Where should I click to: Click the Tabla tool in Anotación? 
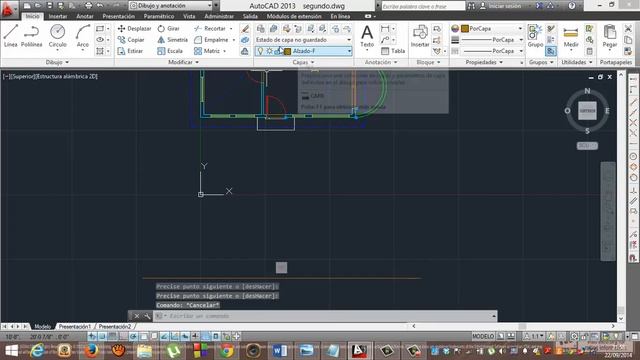[393, 51]
